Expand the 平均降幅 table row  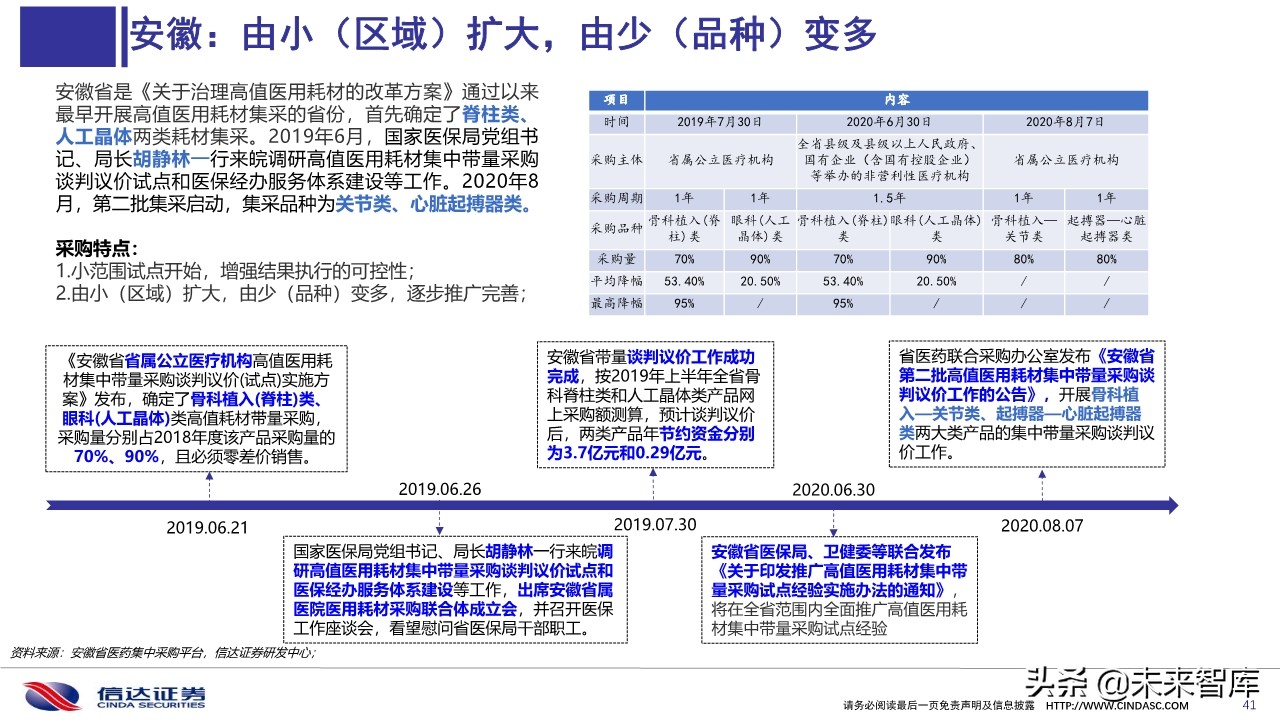pyautogui.click(x=617, y=282)
